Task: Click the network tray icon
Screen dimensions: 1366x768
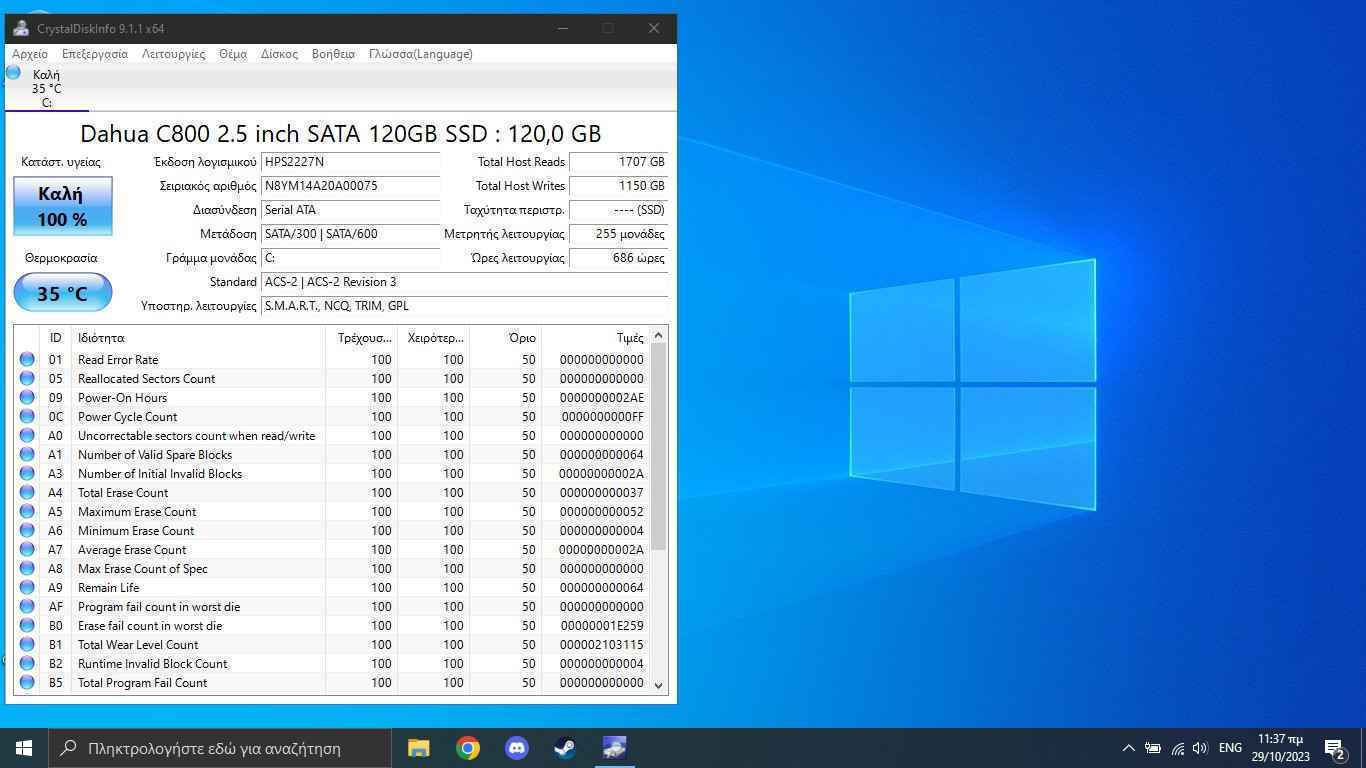Action: tap(1177, 748)
